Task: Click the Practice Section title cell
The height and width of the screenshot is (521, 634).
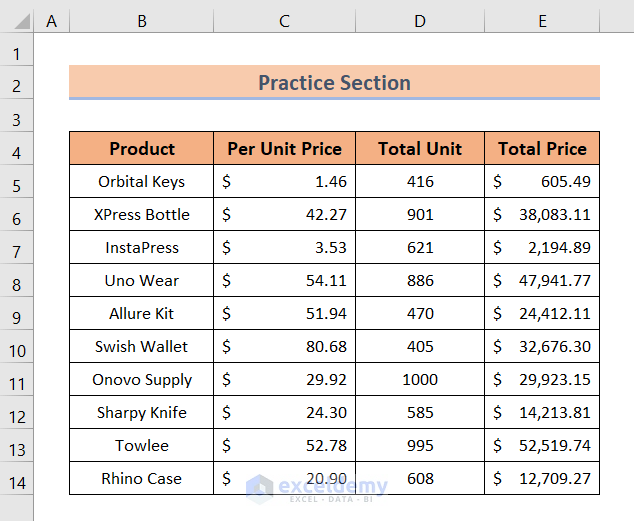Action: pyautogui.click(x=334, y=83)
